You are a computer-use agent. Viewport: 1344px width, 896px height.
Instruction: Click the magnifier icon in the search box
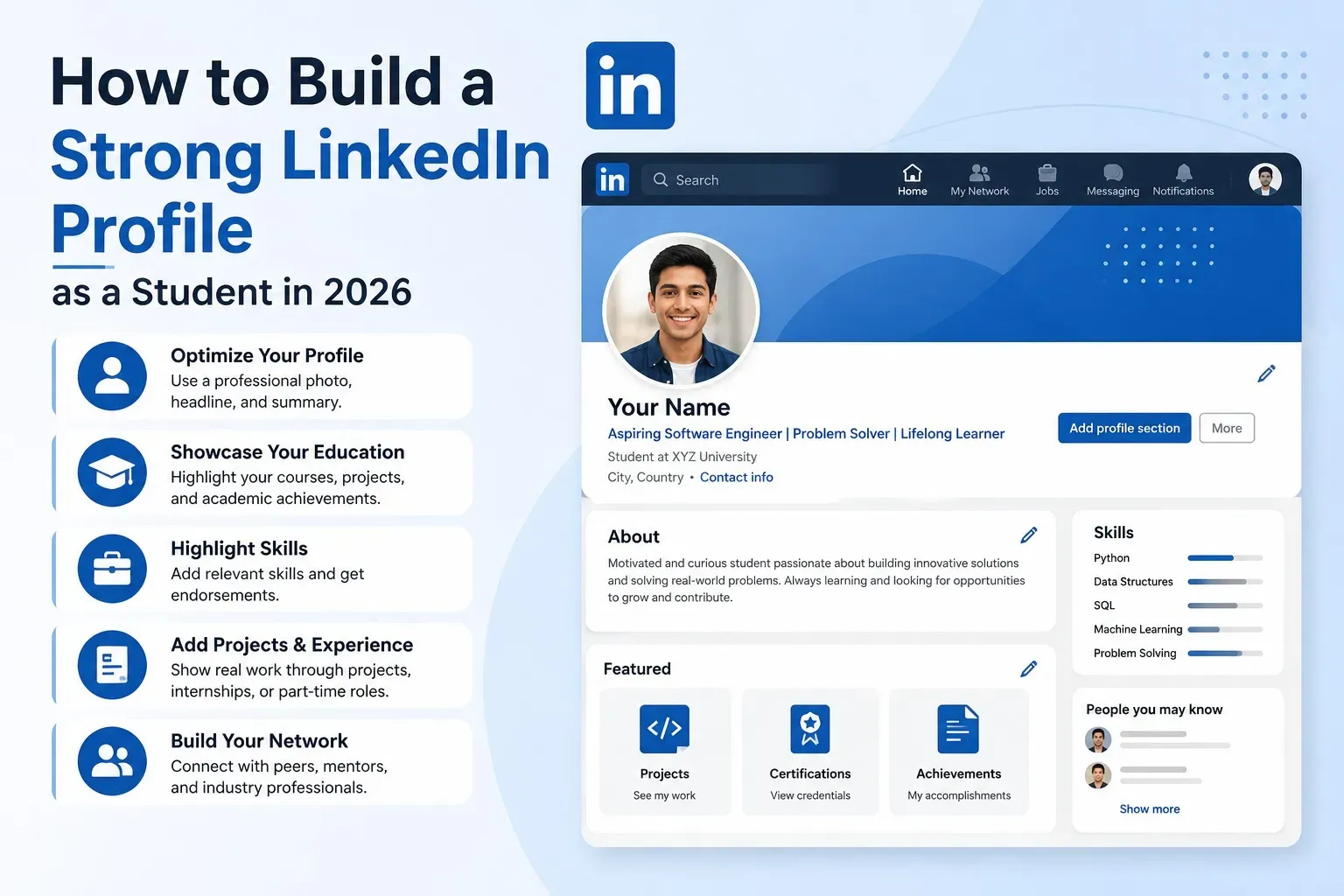pyautogui.click(x=661, y=179)
